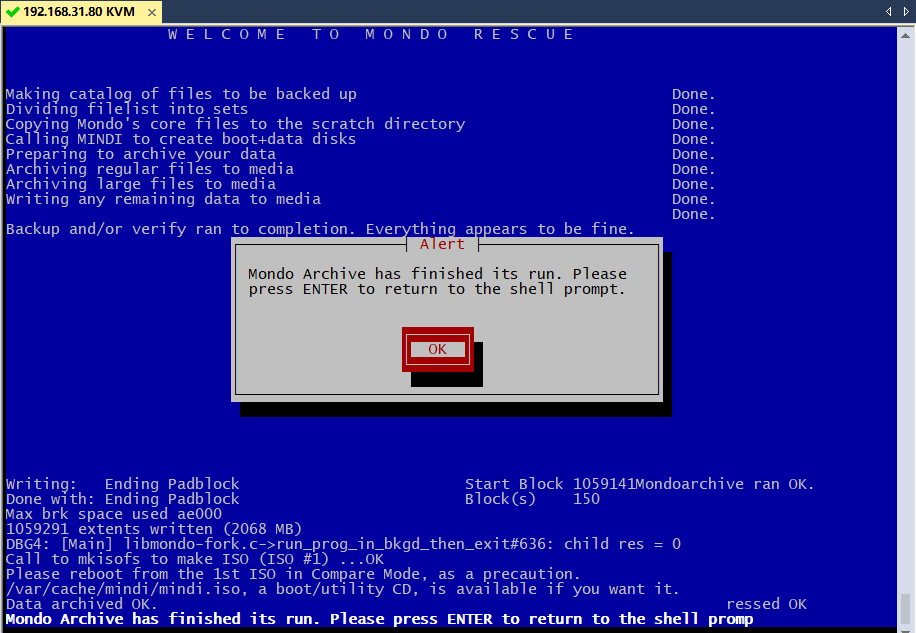The width and height of the screenshot is (916, 633).
Task: Click the 'Mondo Archive has finished' dialog message
Action: point(437,281)
